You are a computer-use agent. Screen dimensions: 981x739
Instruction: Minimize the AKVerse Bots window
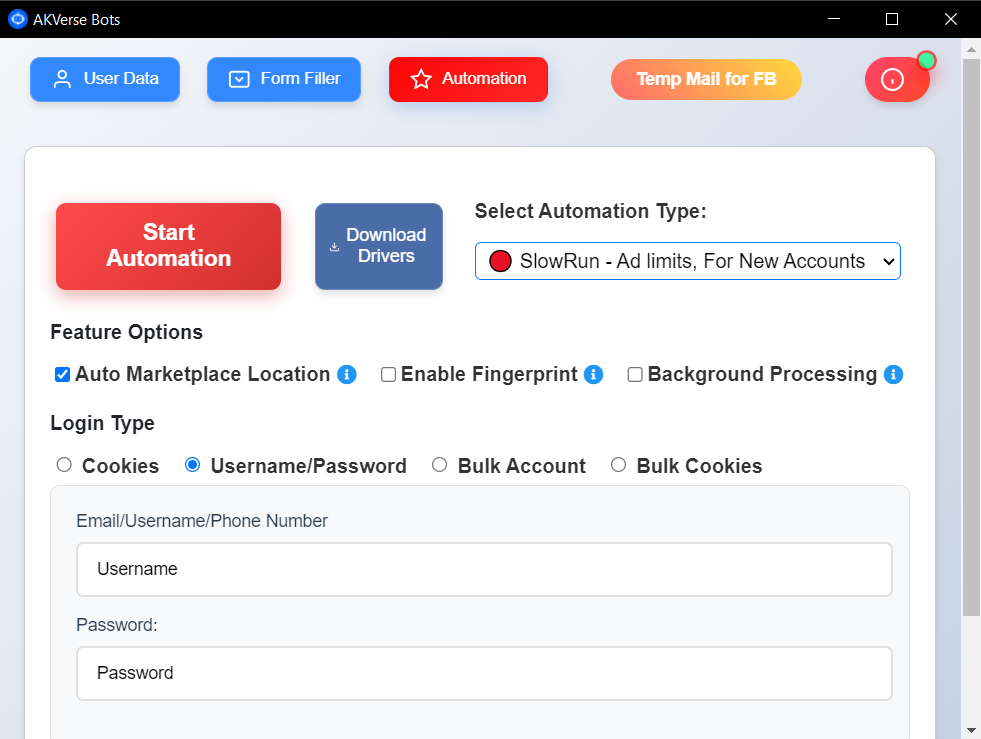[x=833, y=19]
